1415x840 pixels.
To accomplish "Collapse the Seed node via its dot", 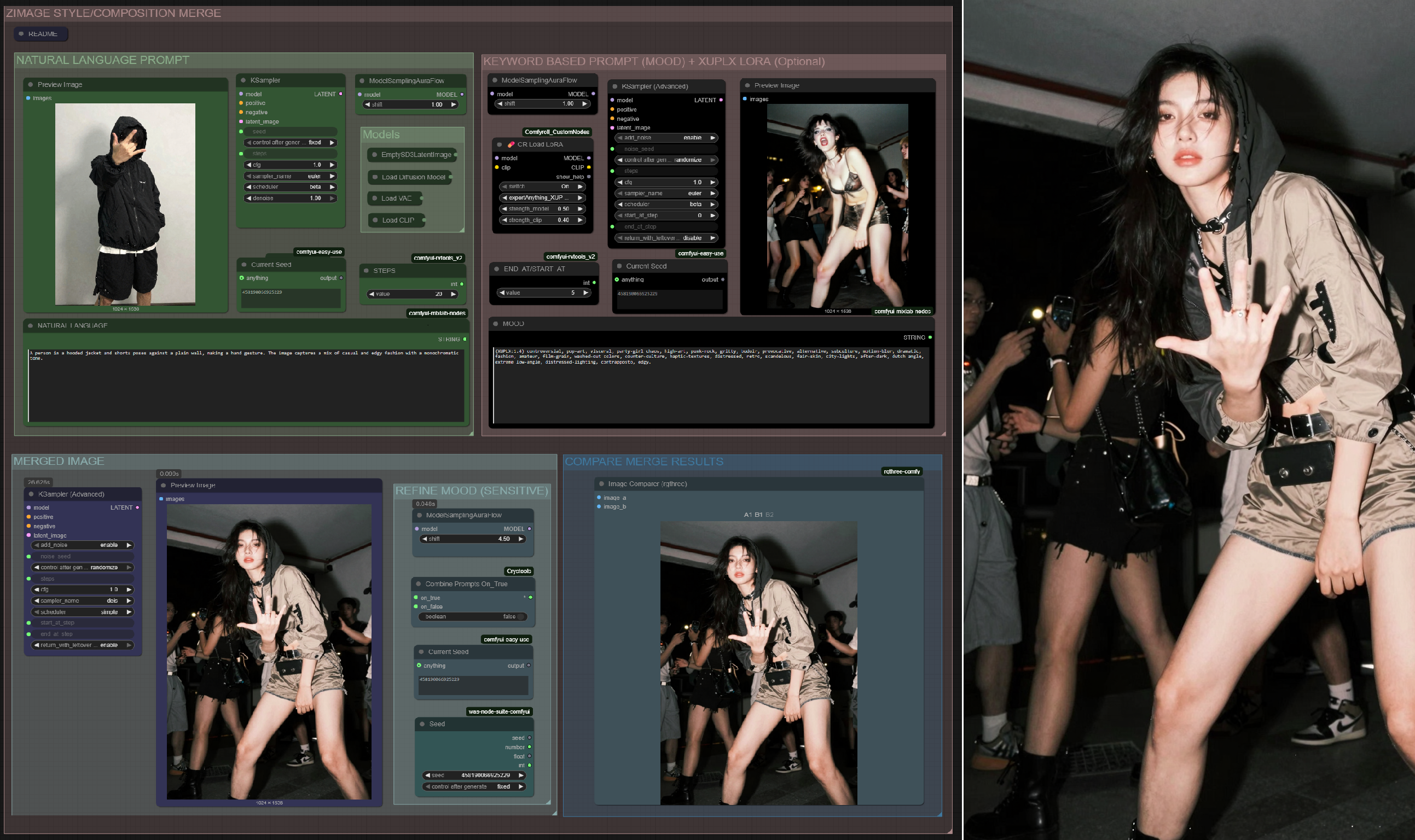I will 422,724.
